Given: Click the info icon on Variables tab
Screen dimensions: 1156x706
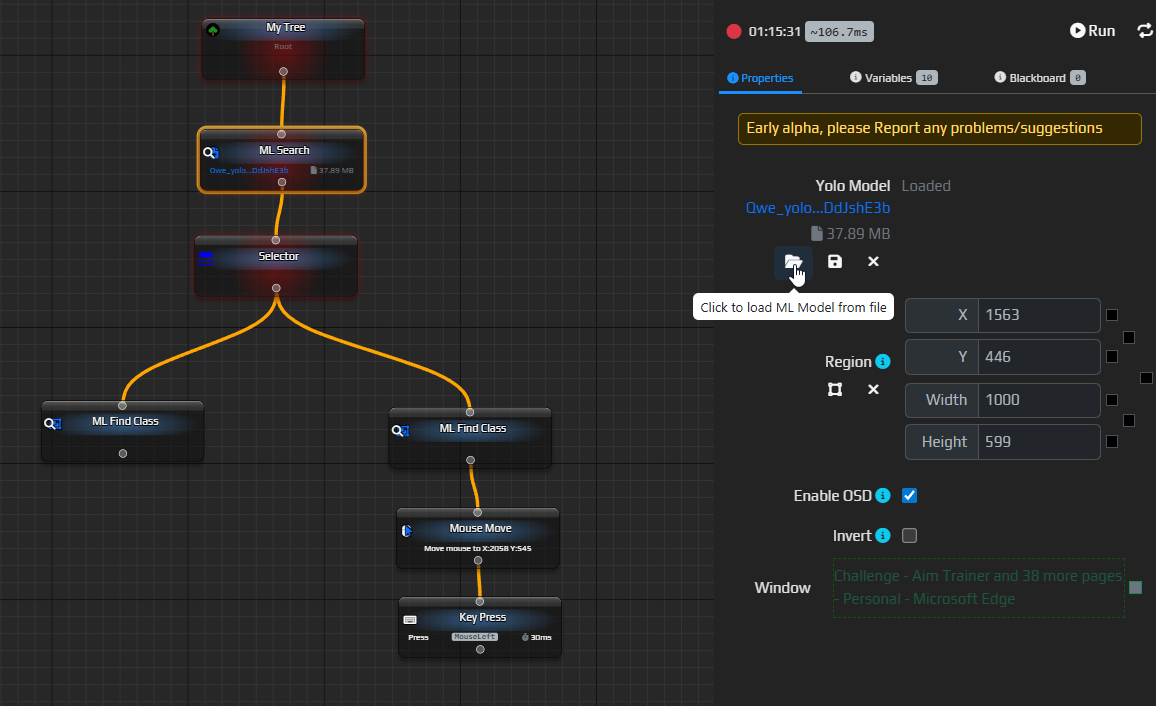Looking at the screenshot, I should pos(855,77).
